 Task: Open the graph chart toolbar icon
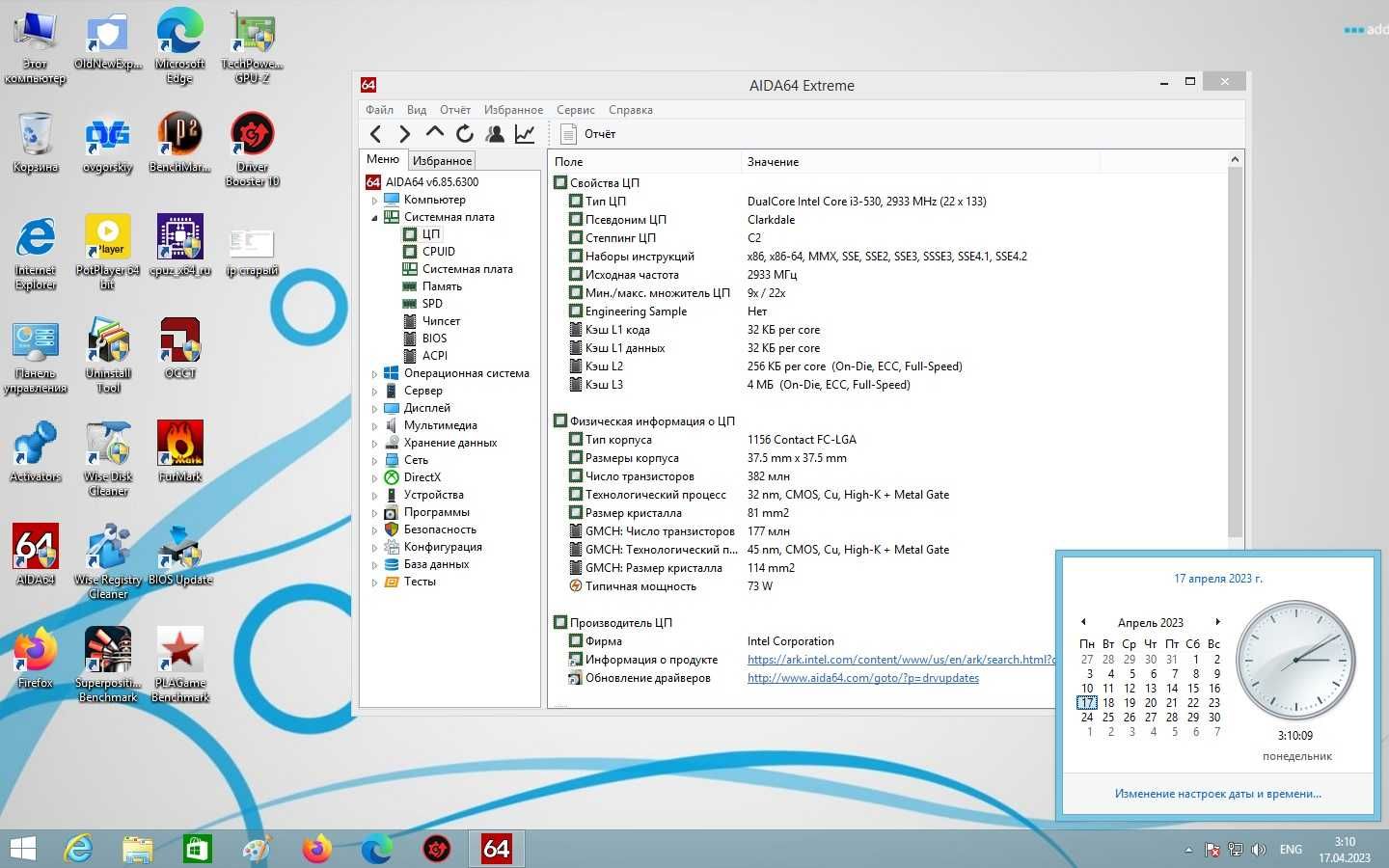[x=525, y=134]
